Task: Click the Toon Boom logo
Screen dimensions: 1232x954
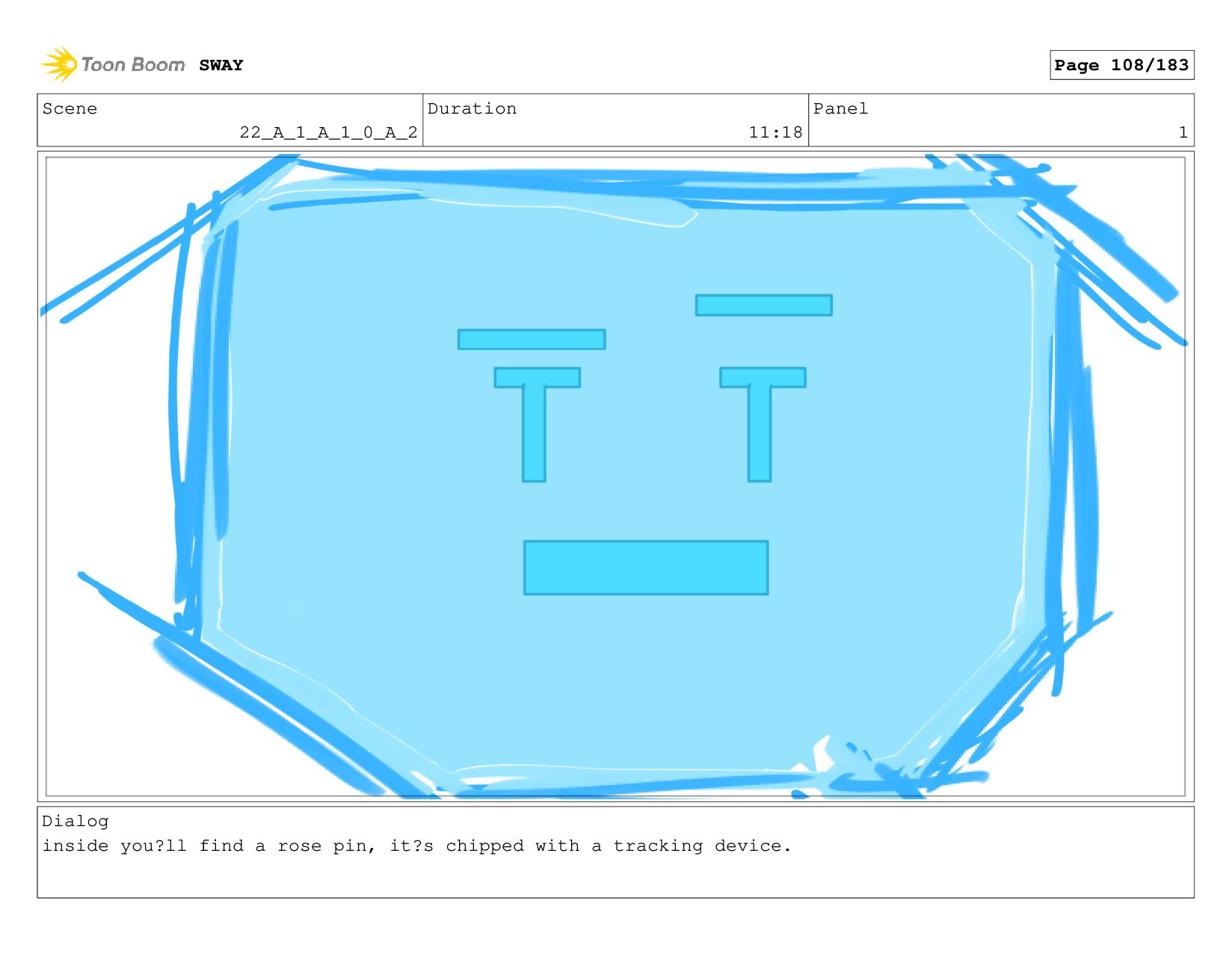Action: [112, 64]
